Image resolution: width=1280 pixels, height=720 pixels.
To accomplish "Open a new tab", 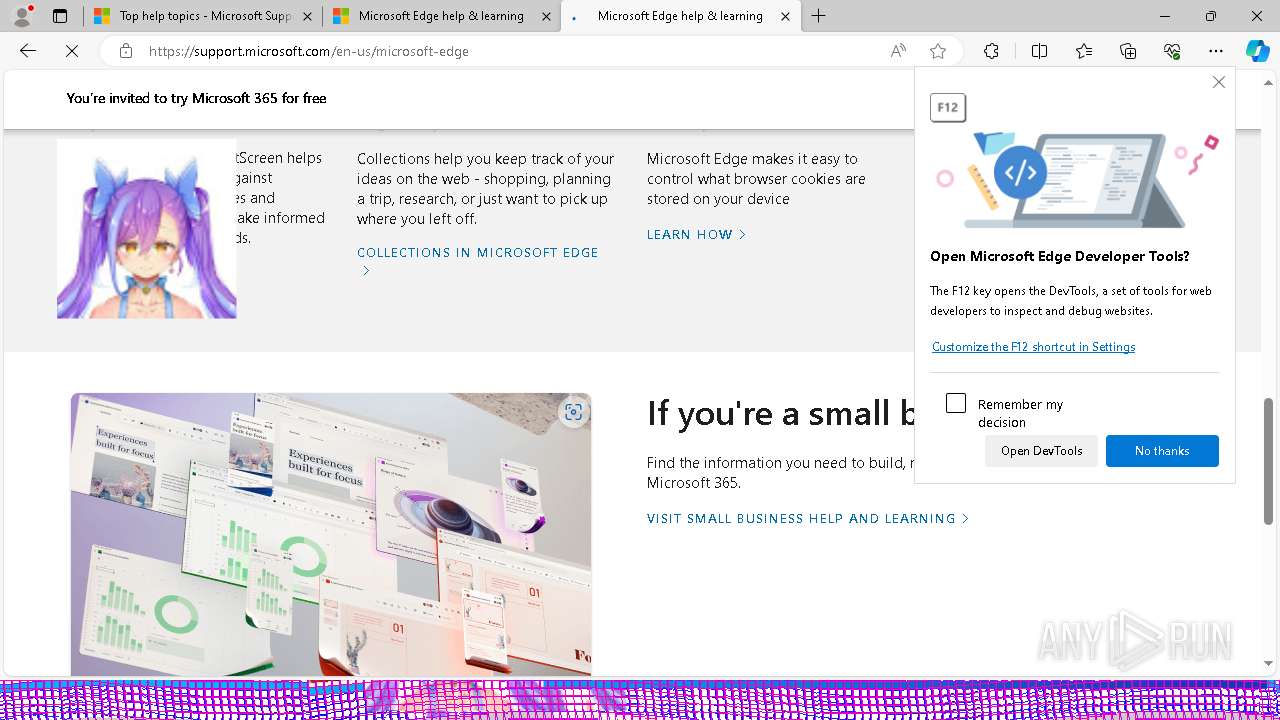I will coord(819,16).
